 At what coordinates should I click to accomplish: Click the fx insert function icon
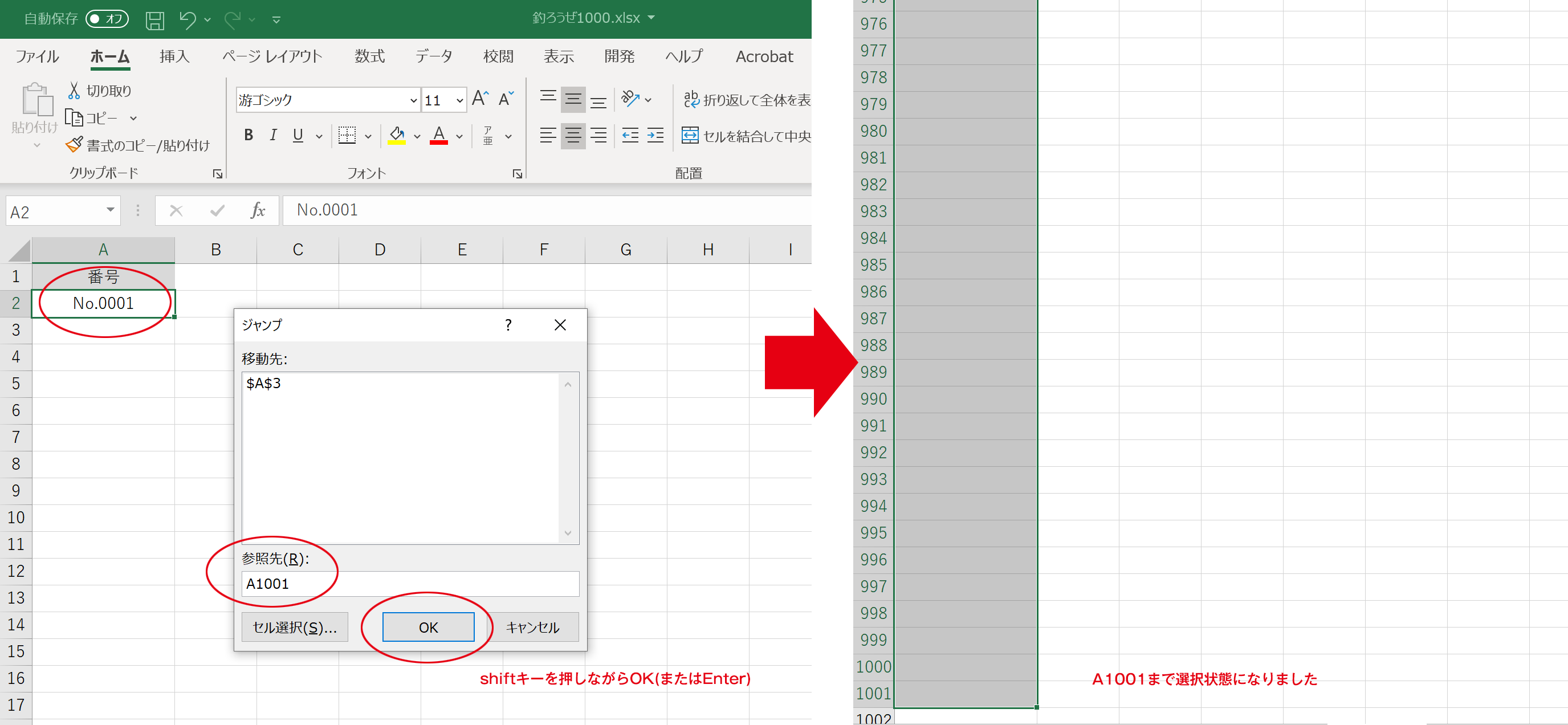pos(258,211)
